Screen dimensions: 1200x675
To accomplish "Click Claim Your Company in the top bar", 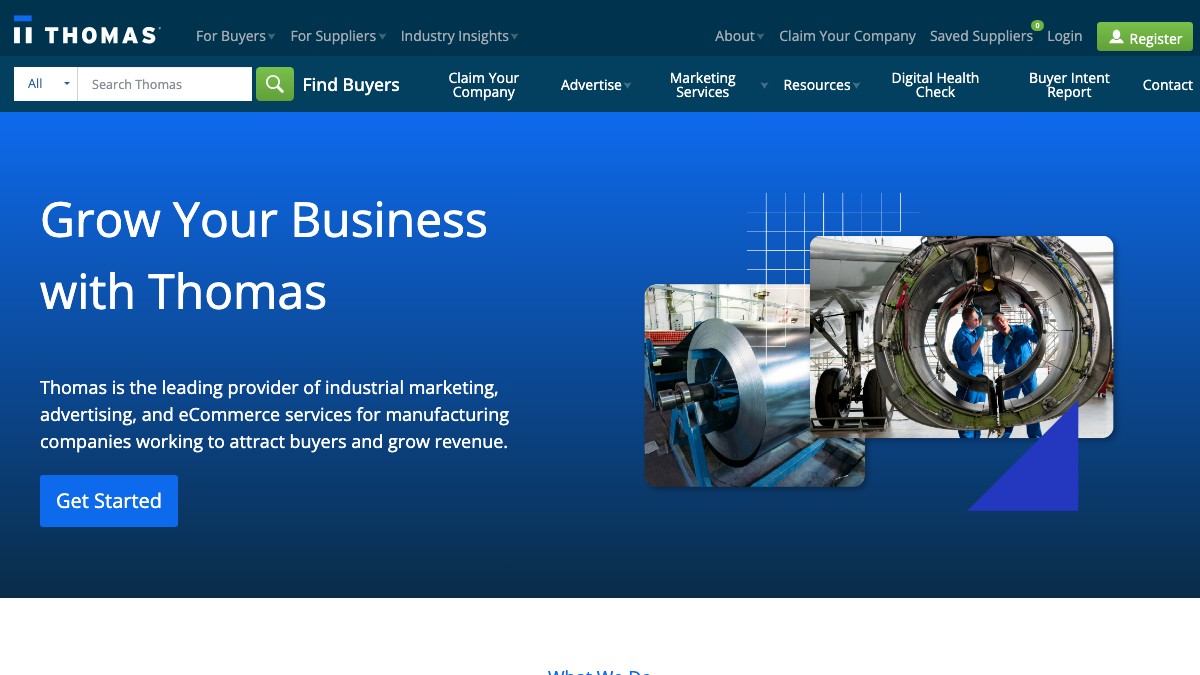I will (x=847, y=36).
